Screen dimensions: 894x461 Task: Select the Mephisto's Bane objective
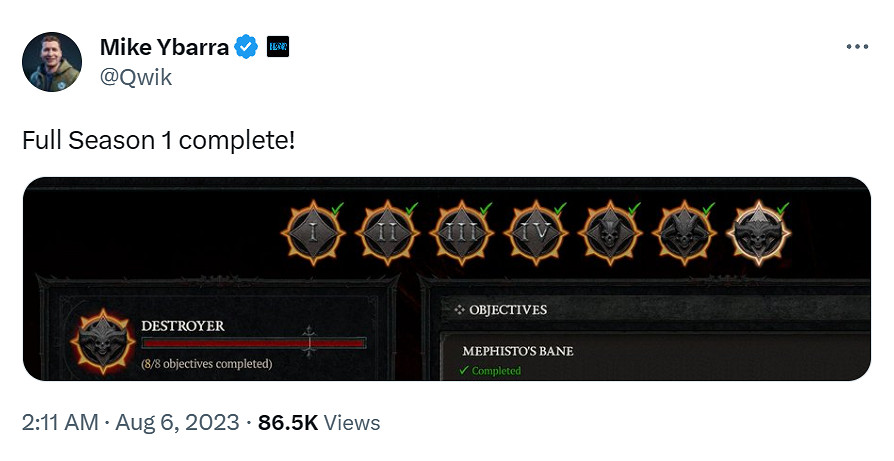[517, 351]
